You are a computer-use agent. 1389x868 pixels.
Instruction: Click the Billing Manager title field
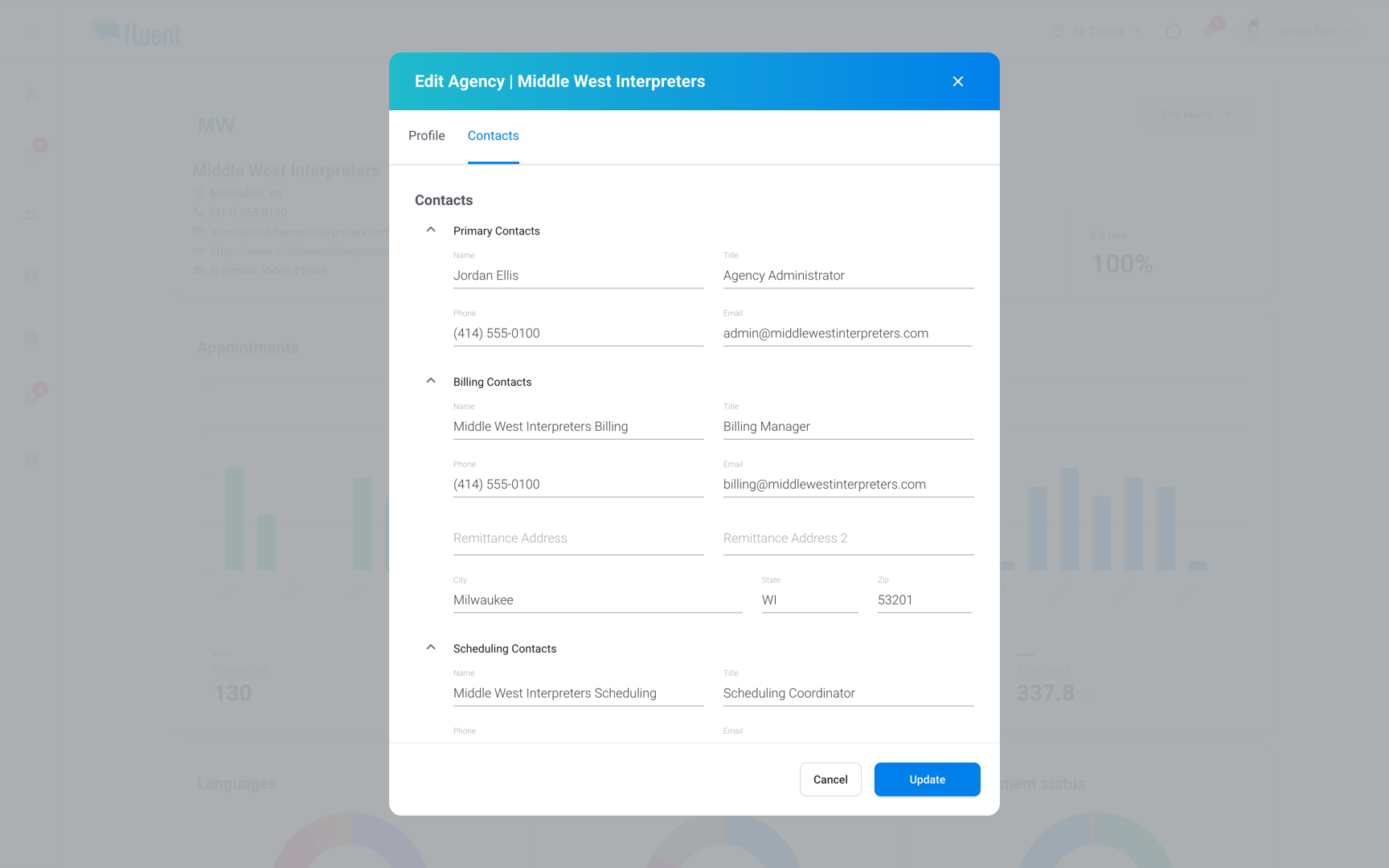pos(848,427)
